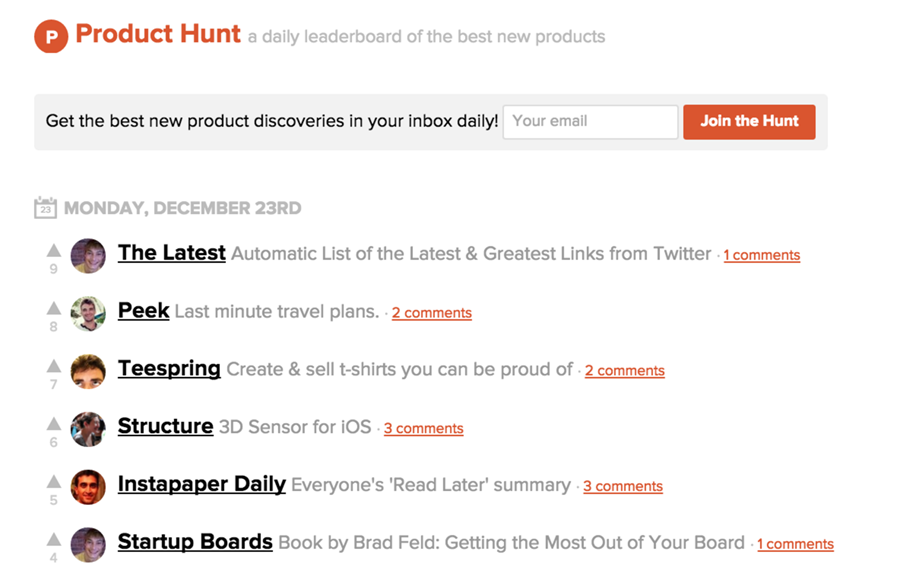View 2 comments on Peek
This screenshot has width=900, height=577.
pos(432,313)
